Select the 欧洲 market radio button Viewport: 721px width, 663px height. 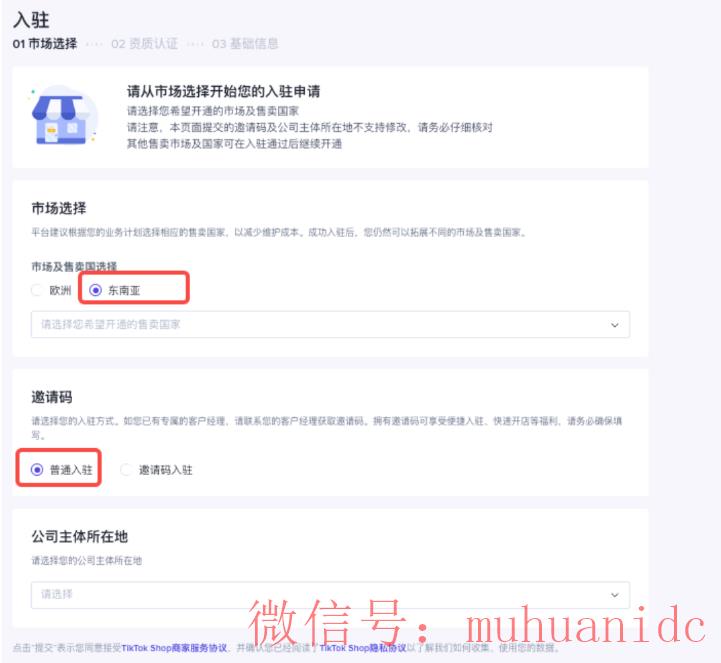click(37, 290)
